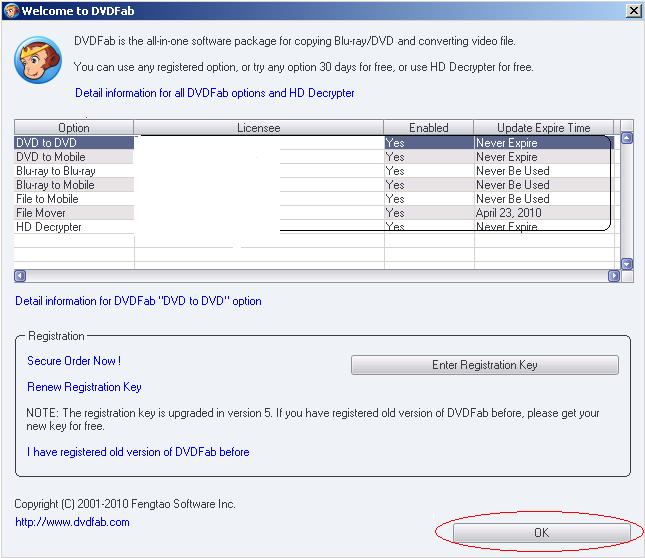
Task: Sort by the Option column header
Action: [x=74, y=128]
